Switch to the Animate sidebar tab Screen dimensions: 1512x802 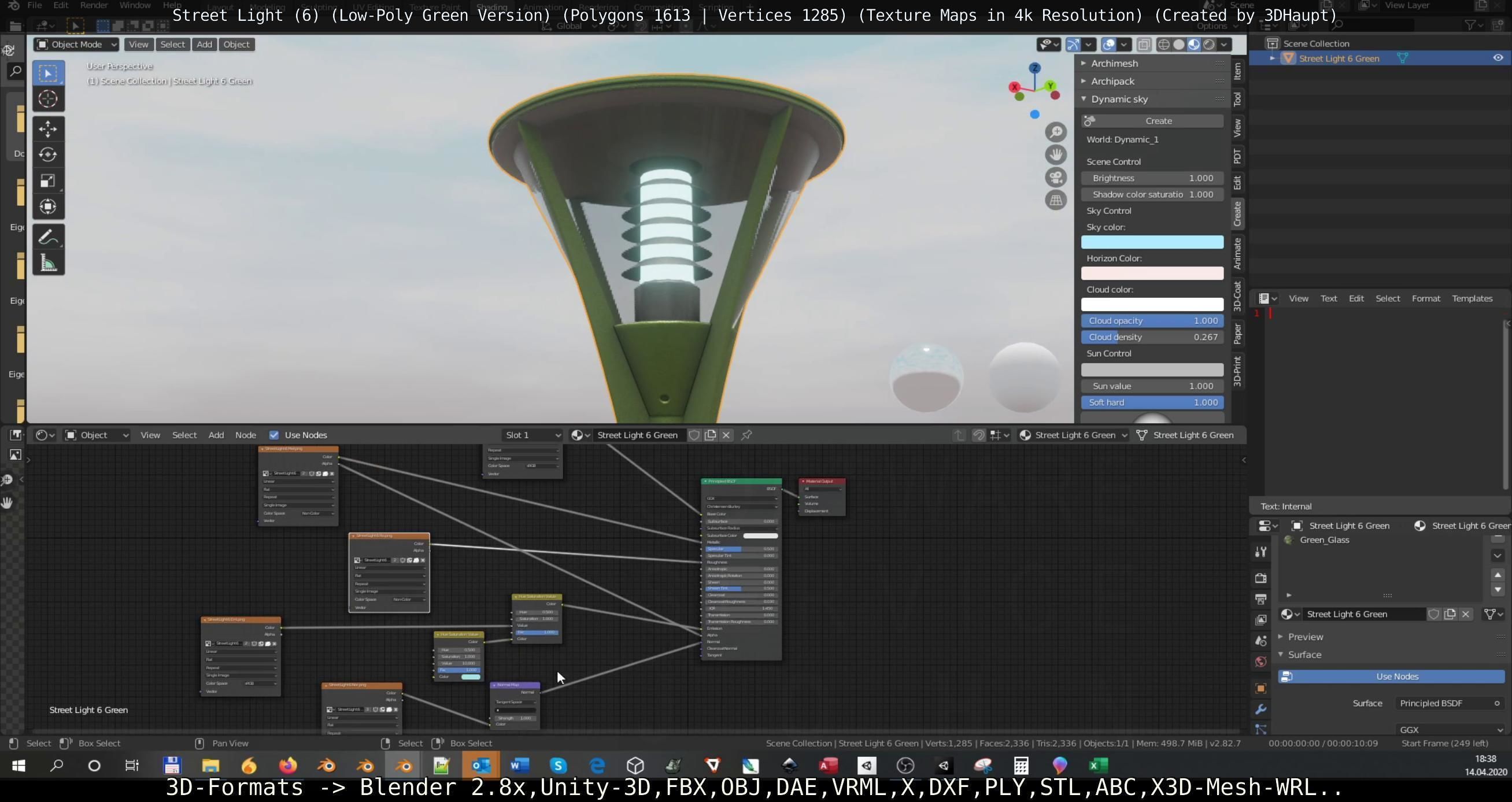coord(1237,253)
